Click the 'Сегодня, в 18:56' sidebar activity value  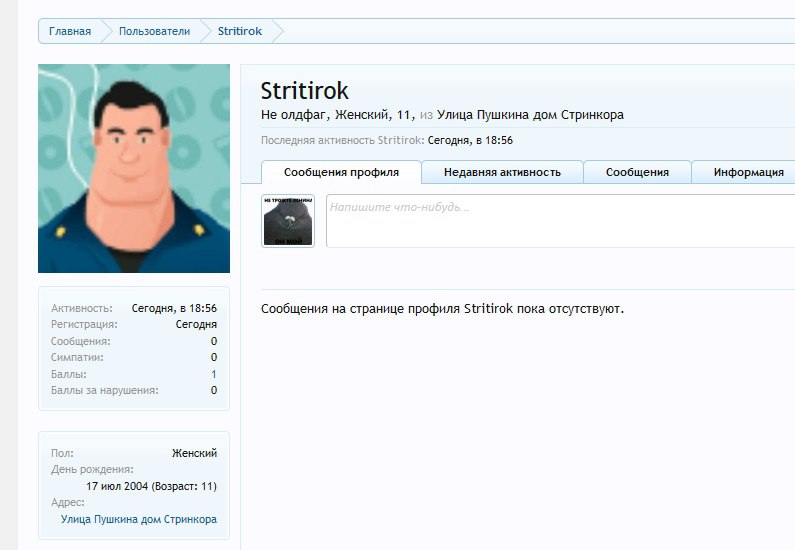pos(174,308)
